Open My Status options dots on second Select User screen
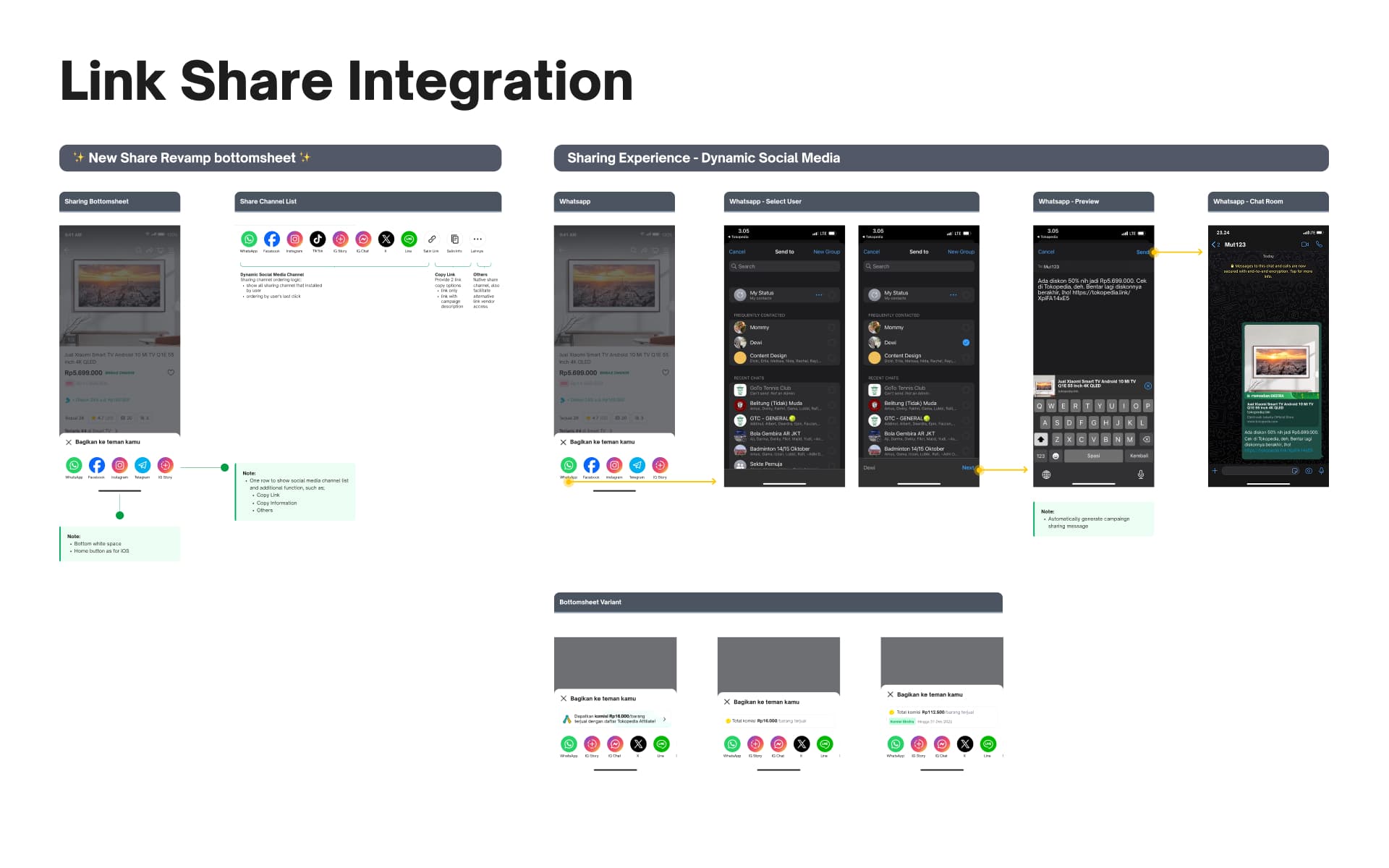1389x868 pixels. click(x=953, y=295)
